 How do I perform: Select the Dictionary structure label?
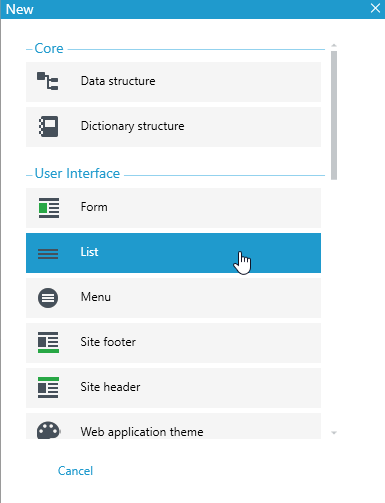(x=132, y=126)
